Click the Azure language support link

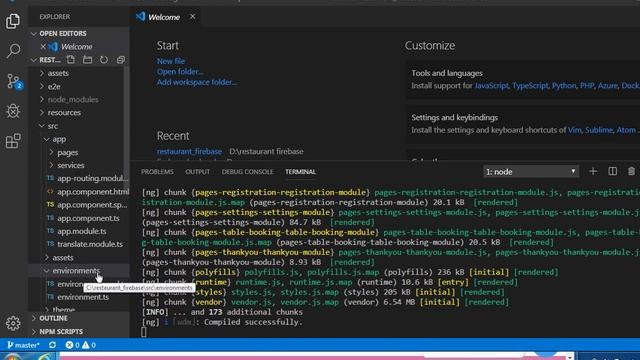pyautogui.click(x=608, y=85)
